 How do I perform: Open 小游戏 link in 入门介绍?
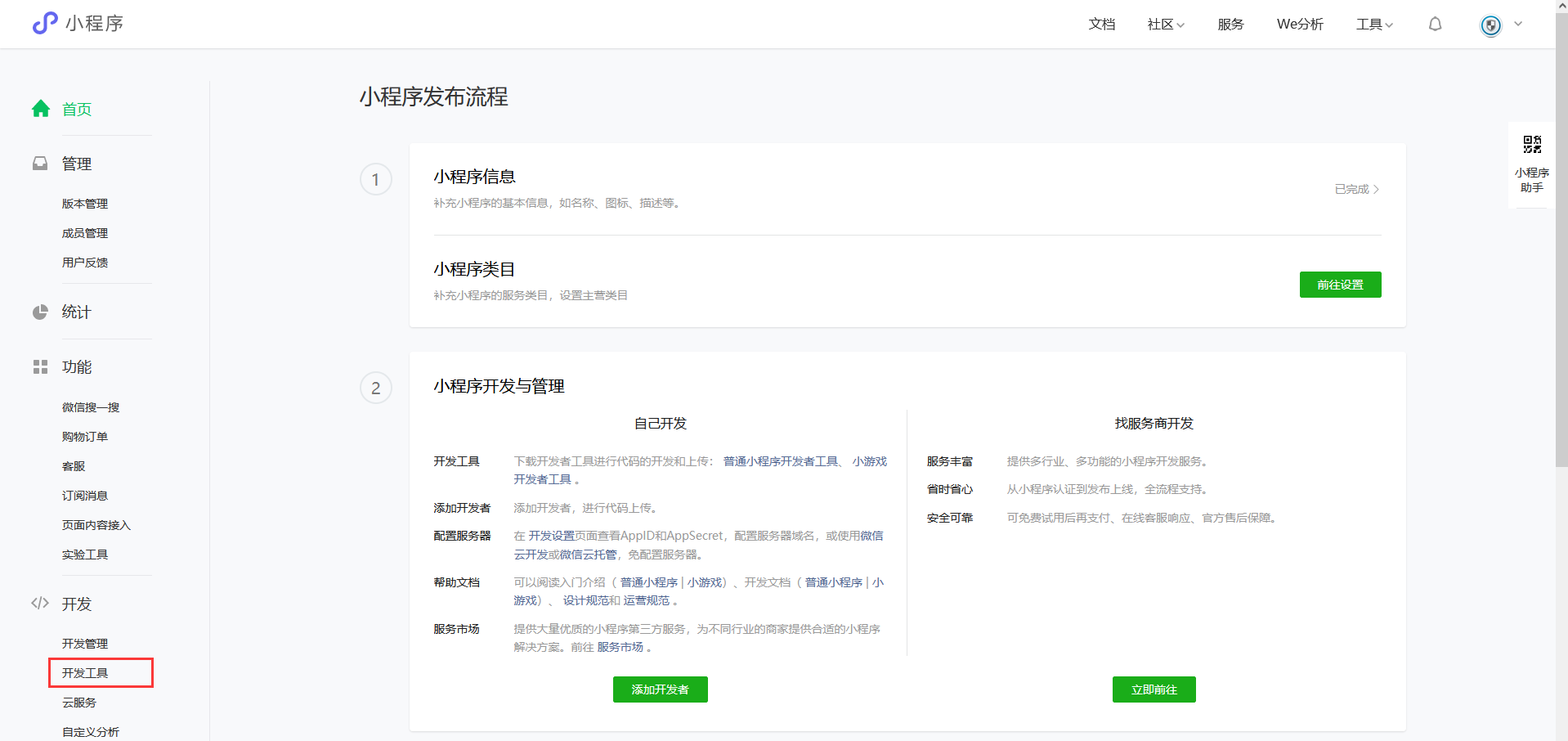click(705, 582)
